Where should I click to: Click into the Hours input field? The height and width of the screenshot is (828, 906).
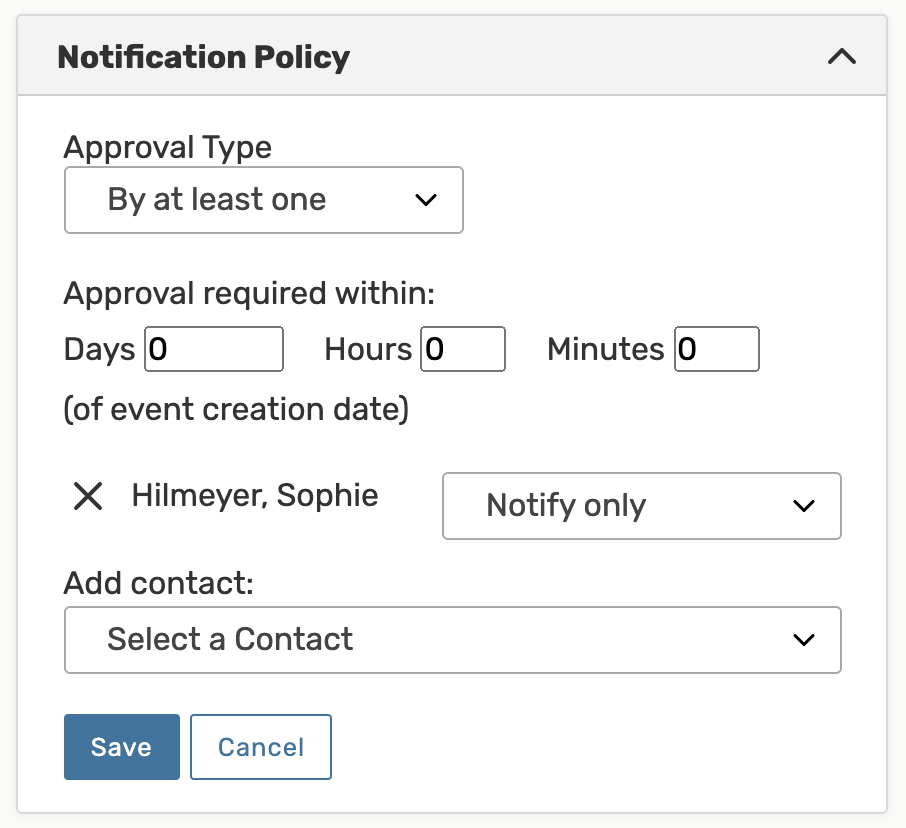pyautogui.click(x=463, y=350)
